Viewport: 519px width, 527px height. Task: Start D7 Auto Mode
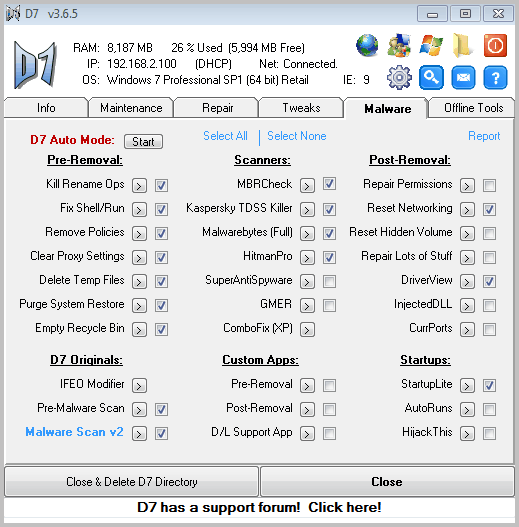pyautogui.click(x=144, y=141)
